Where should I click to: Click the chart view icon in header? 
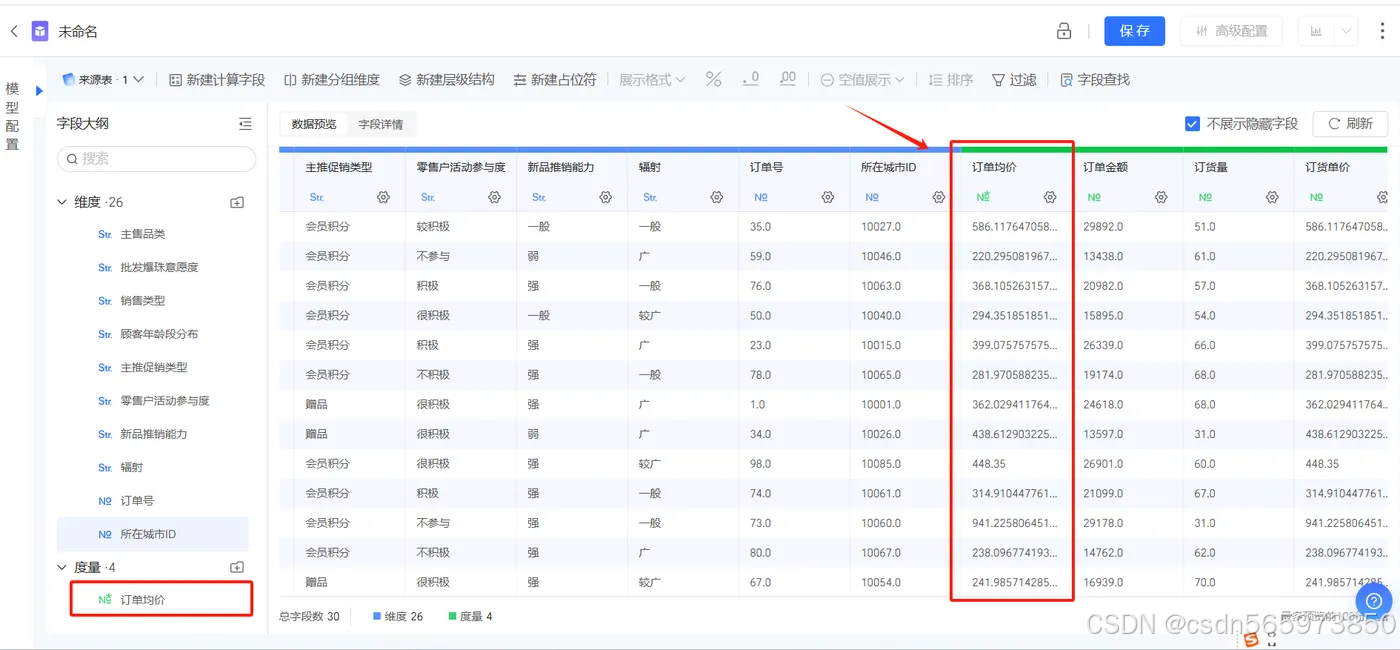1316,31
